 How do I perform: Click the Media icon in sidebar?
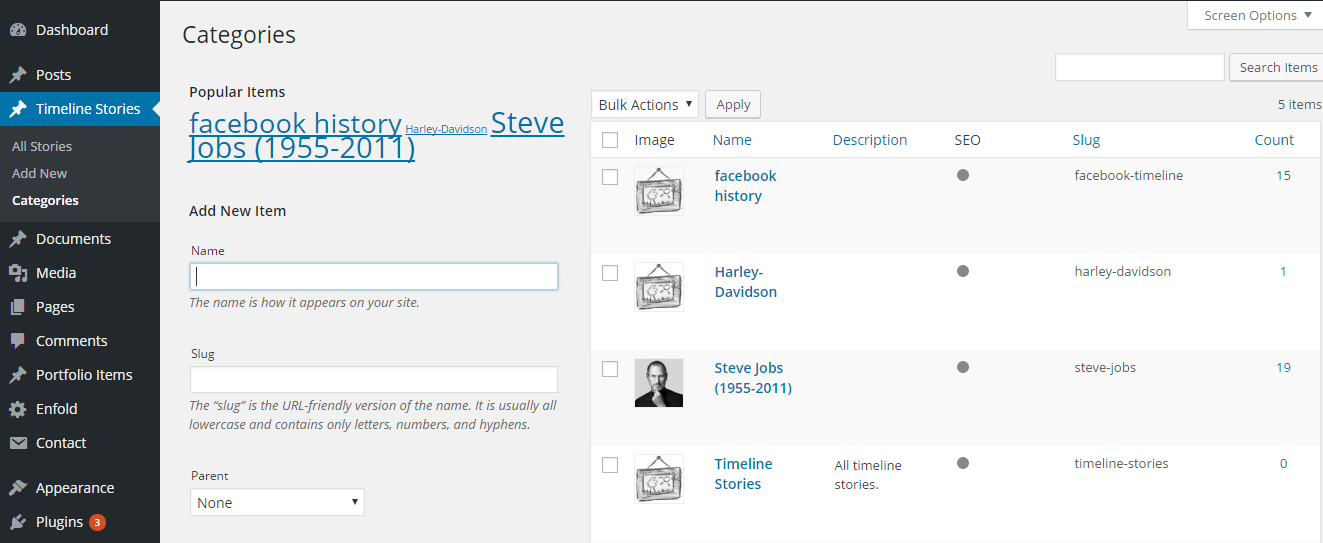[17, 273]
